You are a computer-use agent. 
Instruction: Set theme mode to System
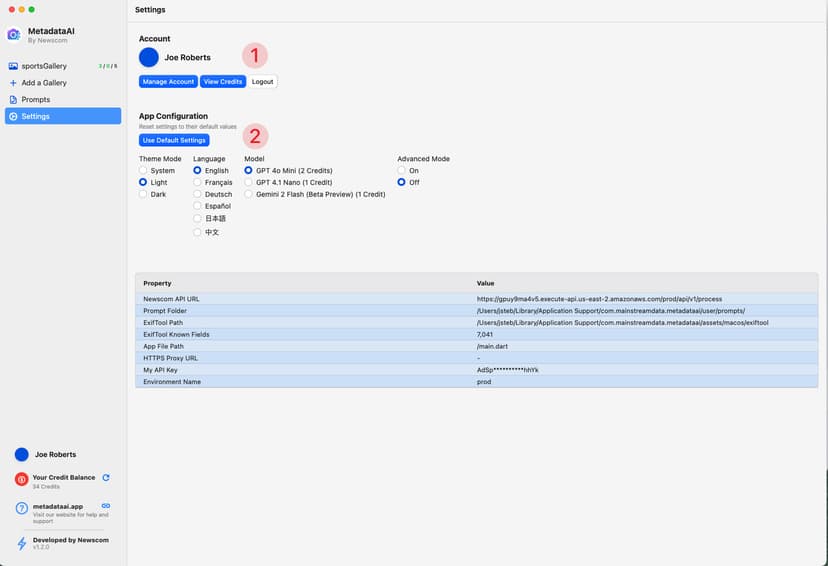pyautogui.click(x=144, y=171)
